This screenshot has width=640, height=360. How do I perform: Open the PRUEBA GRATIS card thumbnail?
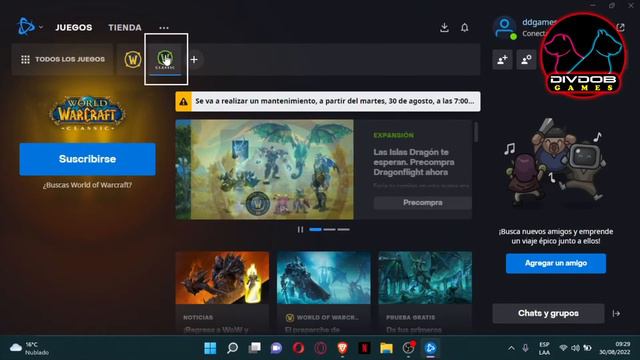pyautogui.click(x=425, y=278)
